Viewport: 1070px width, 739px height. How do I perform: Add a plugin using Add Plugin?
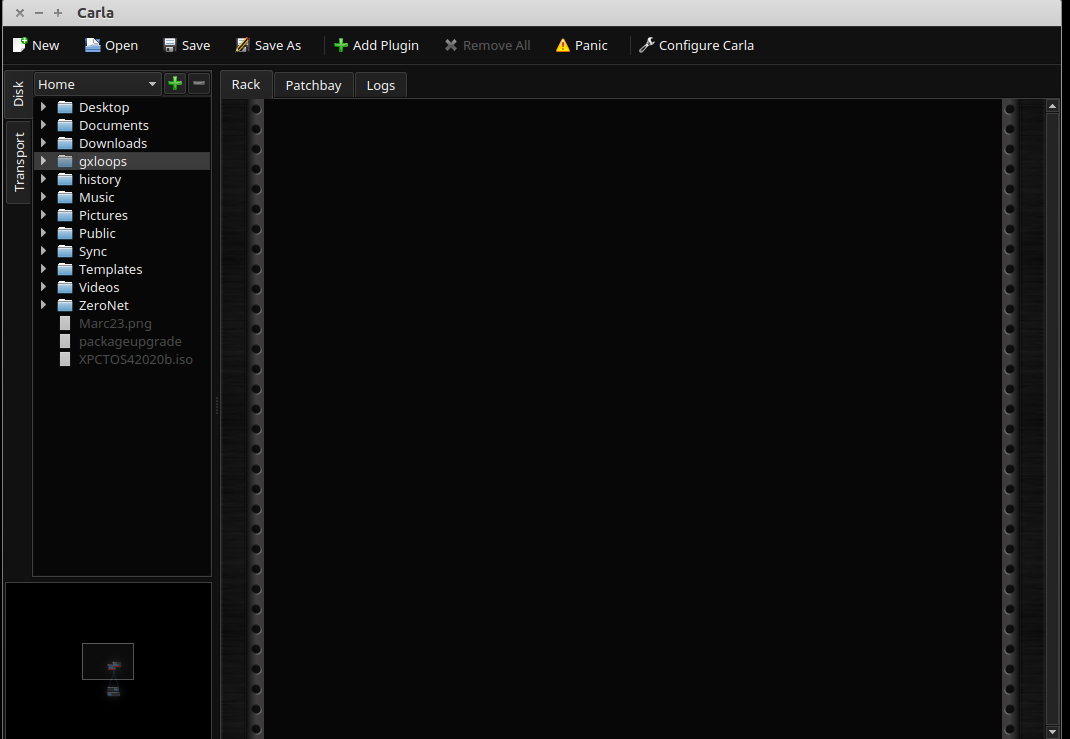coord(376,45)
